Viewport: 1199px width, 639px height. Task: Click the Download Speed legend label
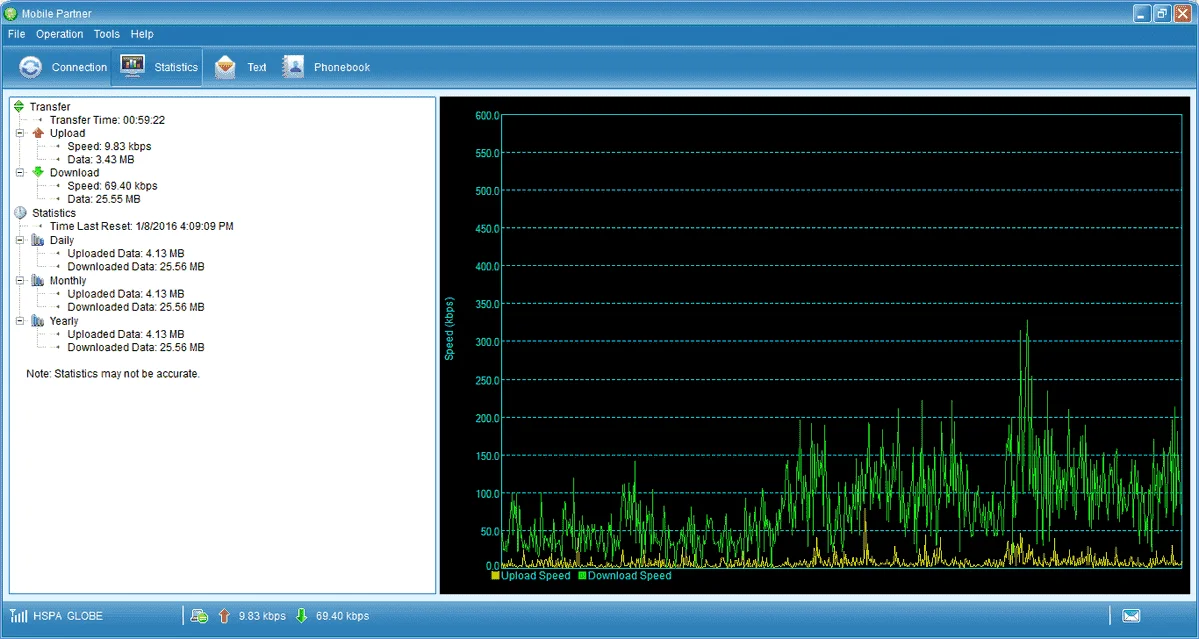(x=630, y=576)
